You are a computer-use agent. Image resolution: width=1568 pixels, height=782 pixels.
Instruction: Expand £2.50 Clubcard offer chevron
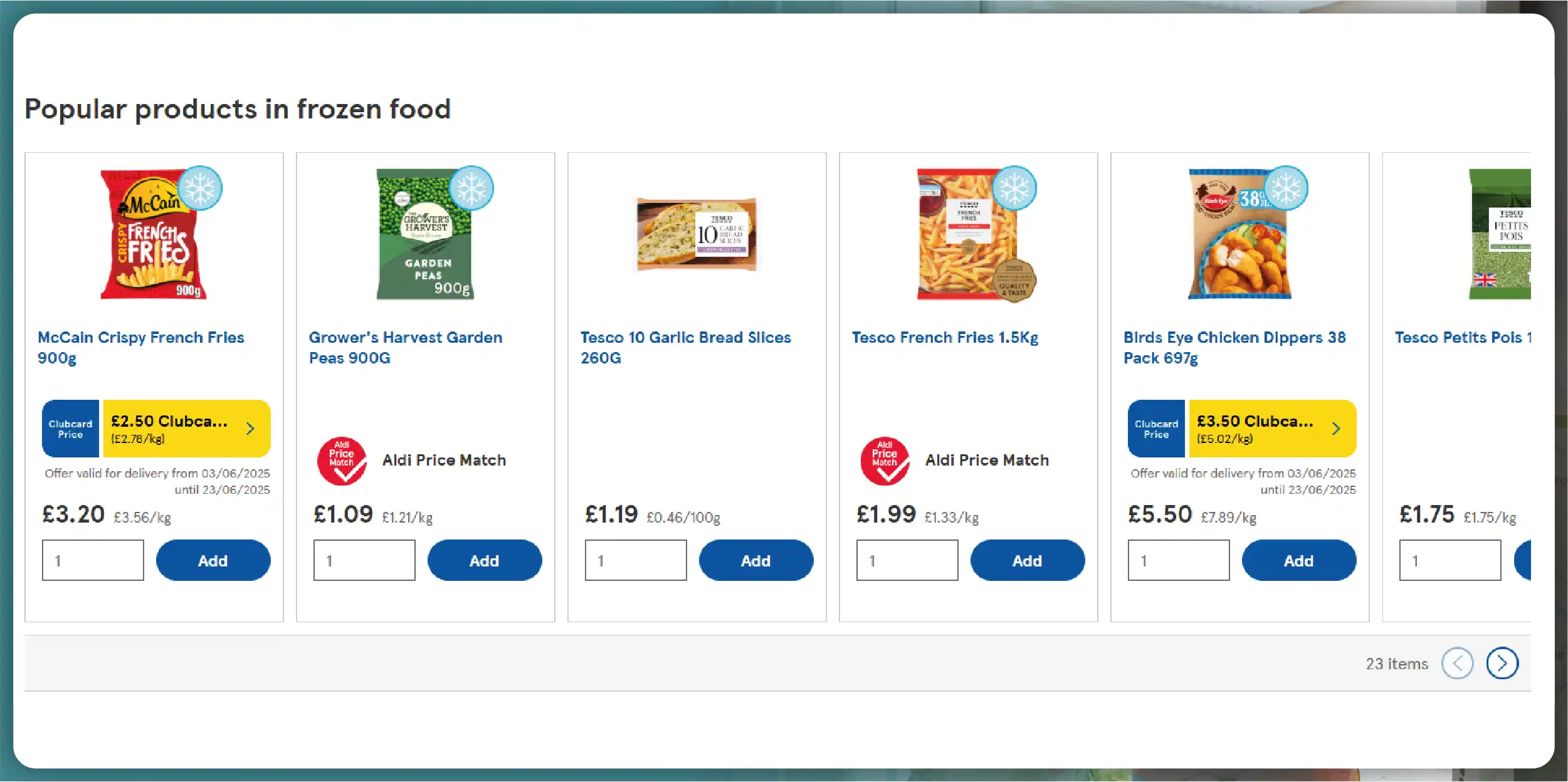pyautogui.click(x=250, y=429)
